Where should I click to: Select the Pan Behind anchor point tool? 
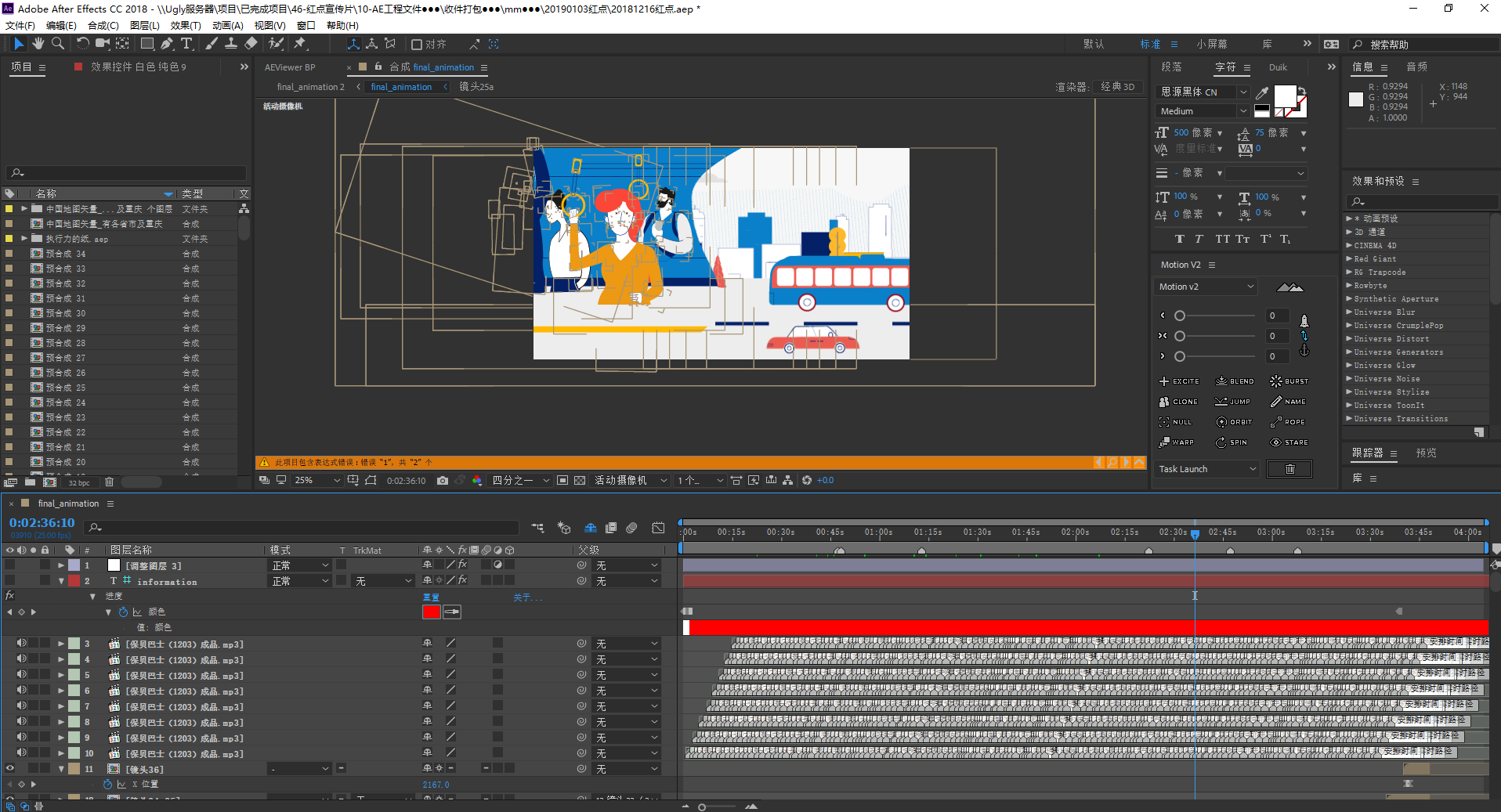pos(123,44)
